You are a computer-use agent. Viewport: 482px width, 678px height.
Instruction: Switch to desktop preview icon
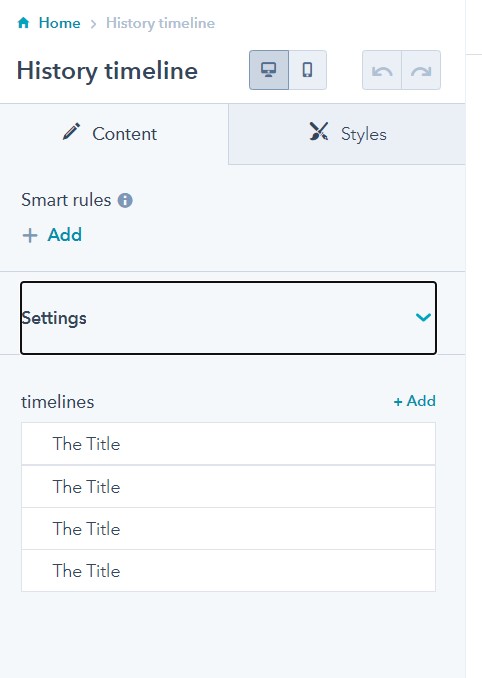pyautogui.click(x=269, y=70)
